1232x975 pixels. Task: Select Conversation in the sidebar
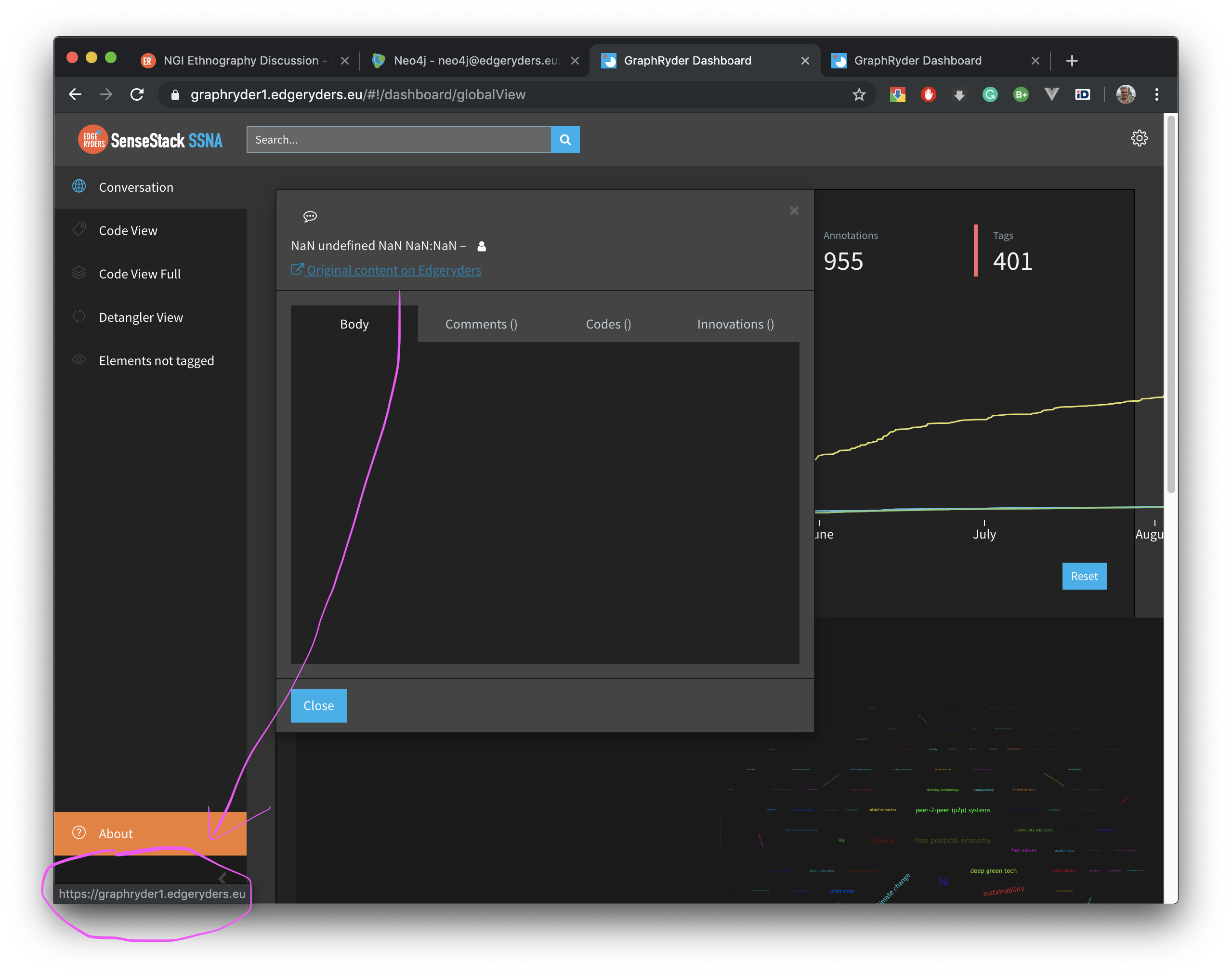tap(150, 187)
